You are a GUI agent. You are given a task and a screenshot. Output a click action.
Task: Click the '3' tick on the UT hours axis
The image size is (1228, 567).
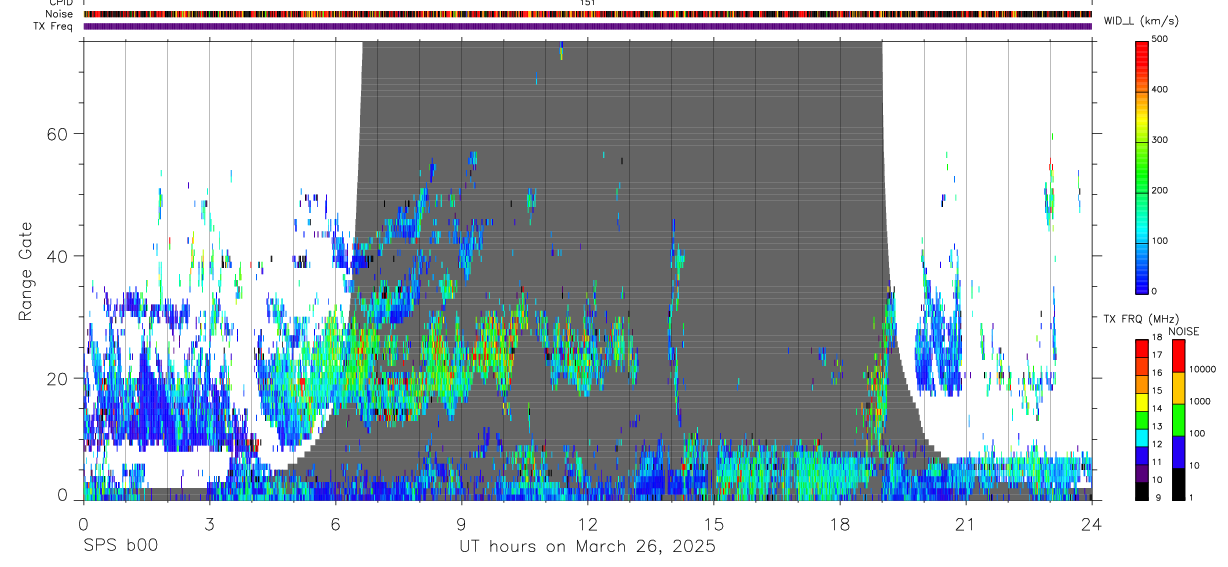pos(209,523)
